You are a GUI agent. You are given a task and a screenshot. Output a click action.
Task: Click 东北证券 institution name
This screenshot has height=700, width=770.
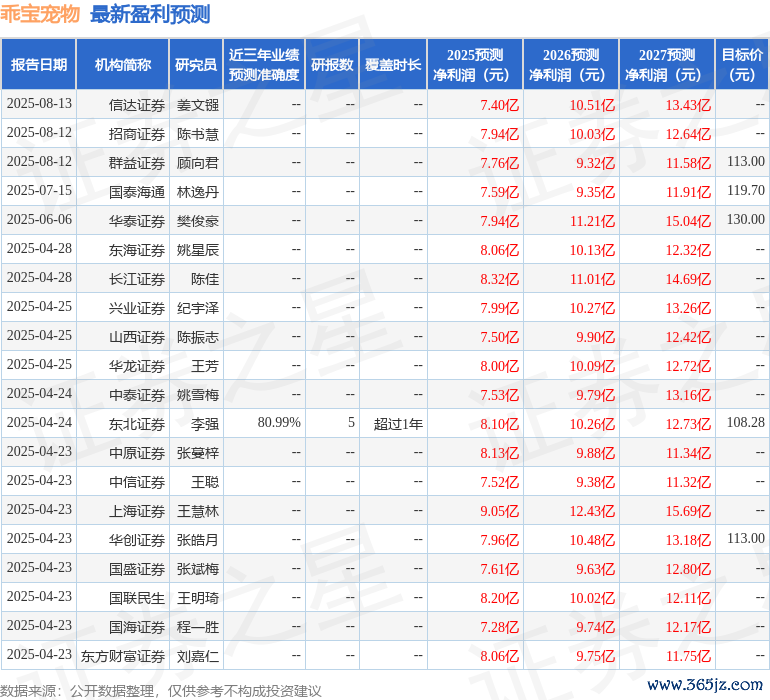[137, 424]
